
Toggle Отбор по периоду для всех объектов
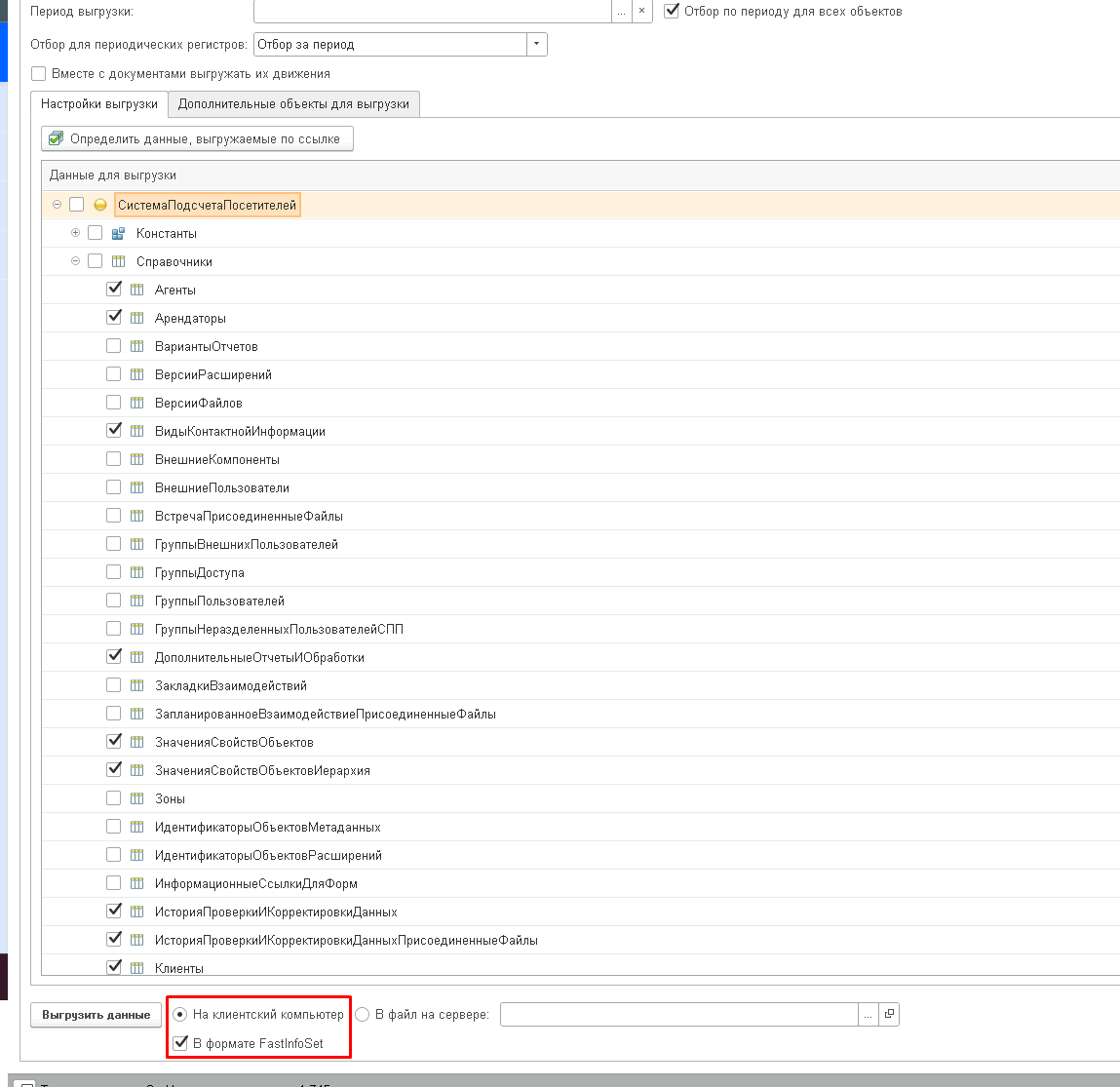pyautogui.click(x=672, y=11)
